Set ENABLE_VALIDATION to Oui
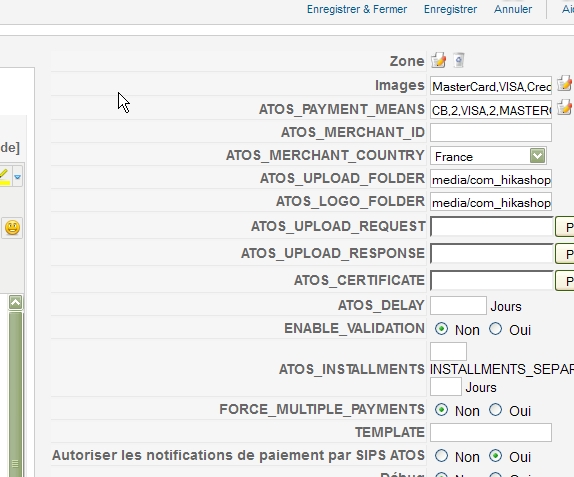The height and width of the screenshot is (477, 574). [x=496, y=329]
